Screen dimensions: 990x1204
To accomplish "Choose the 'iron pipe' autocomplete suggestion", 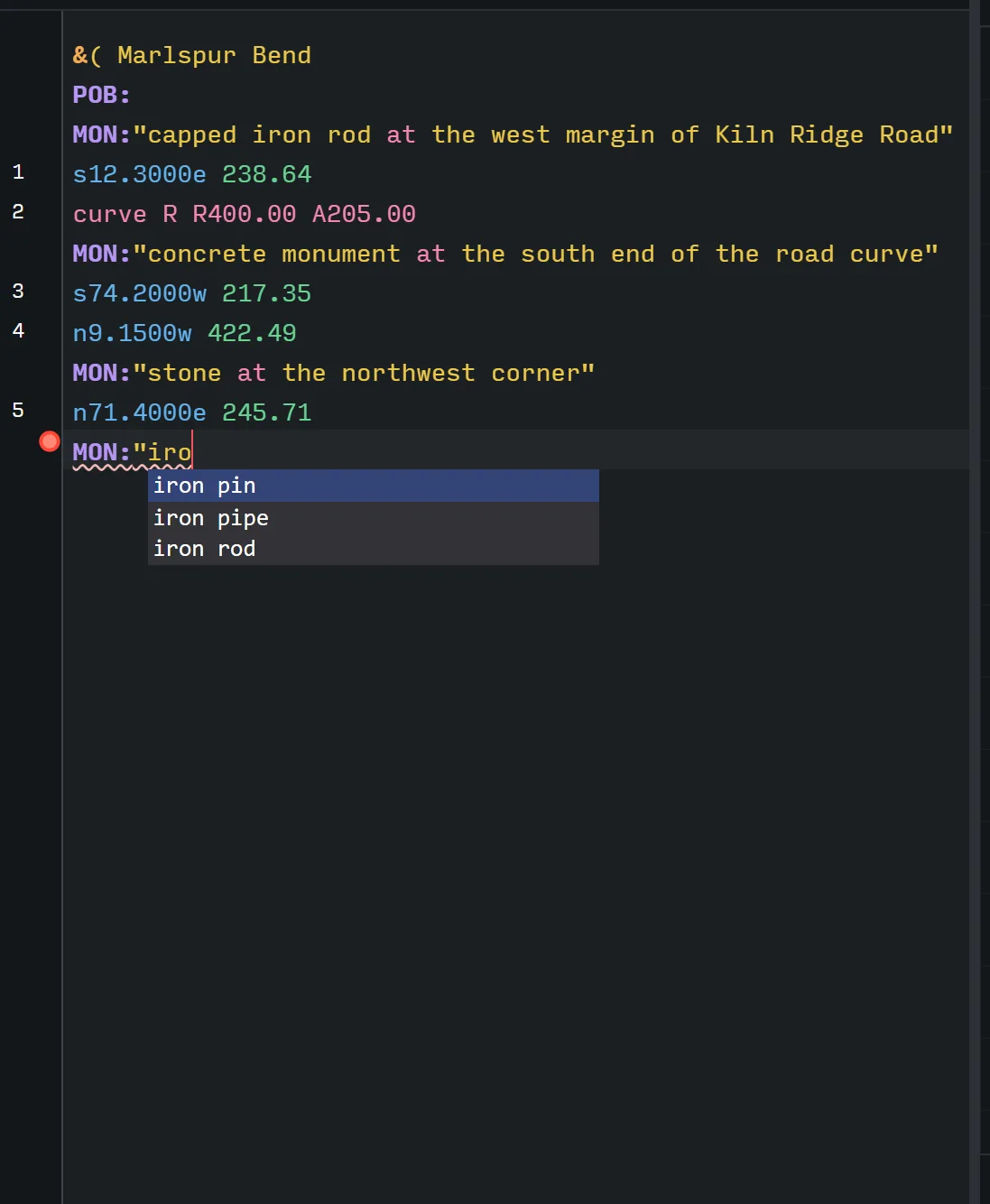I will pyautogui.click(x=373, y=517).
